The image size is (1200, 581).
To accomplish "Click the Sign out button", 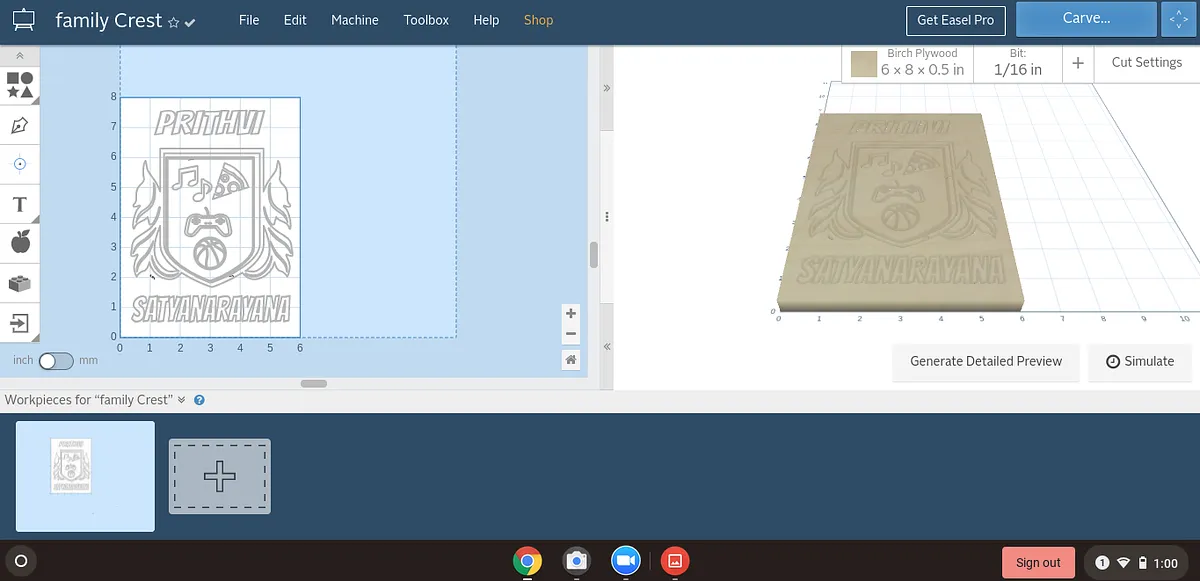I will coord(1038,562).
